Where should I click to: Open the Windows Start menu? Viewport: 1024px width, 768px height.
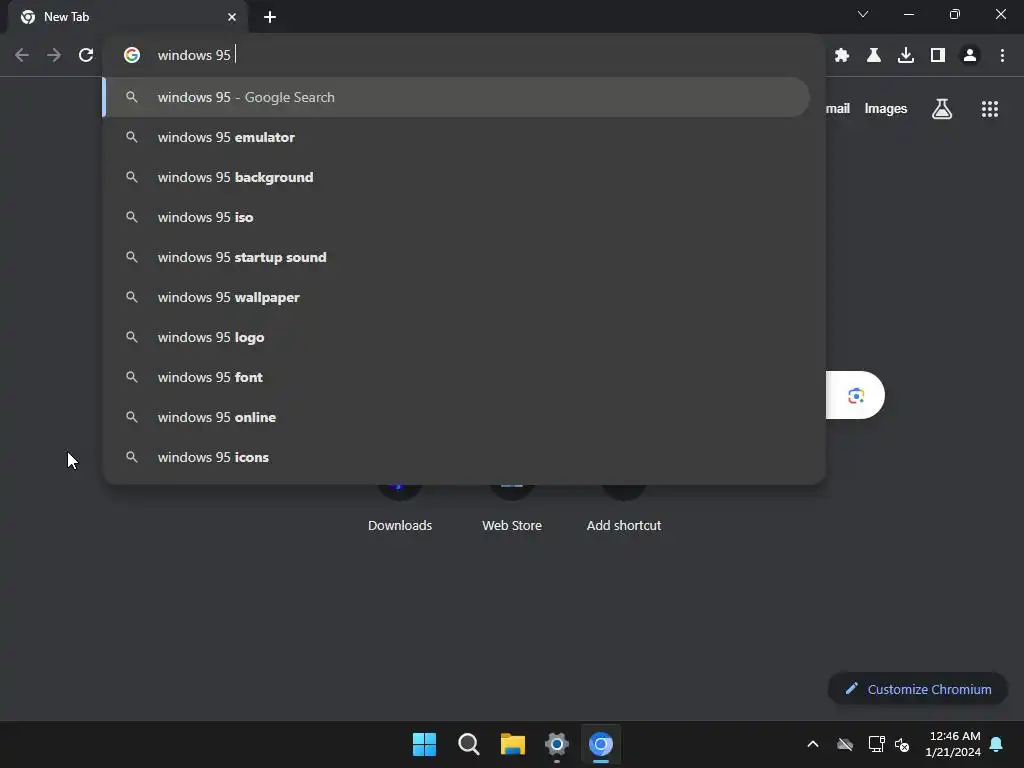tap(424, 744)
